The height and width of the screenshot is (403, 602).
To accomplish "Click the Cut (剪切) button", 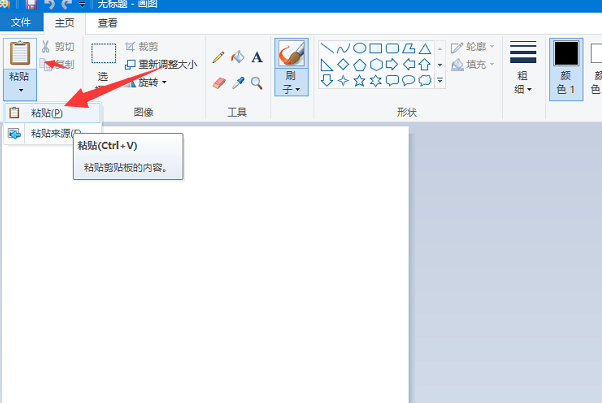I will [x=58, y=47].
